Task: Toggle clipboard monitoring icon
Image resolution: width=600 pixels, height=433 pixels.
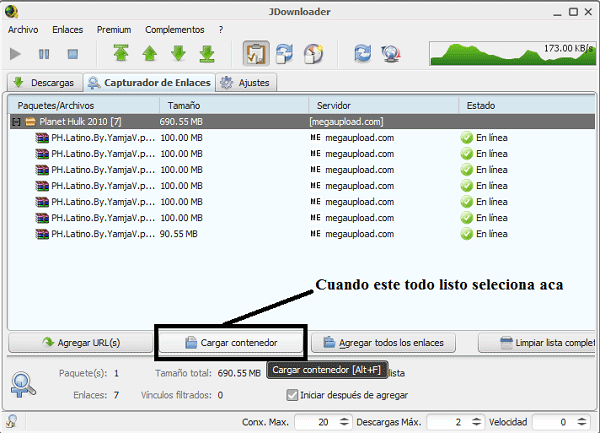Action: coord(256,53)
